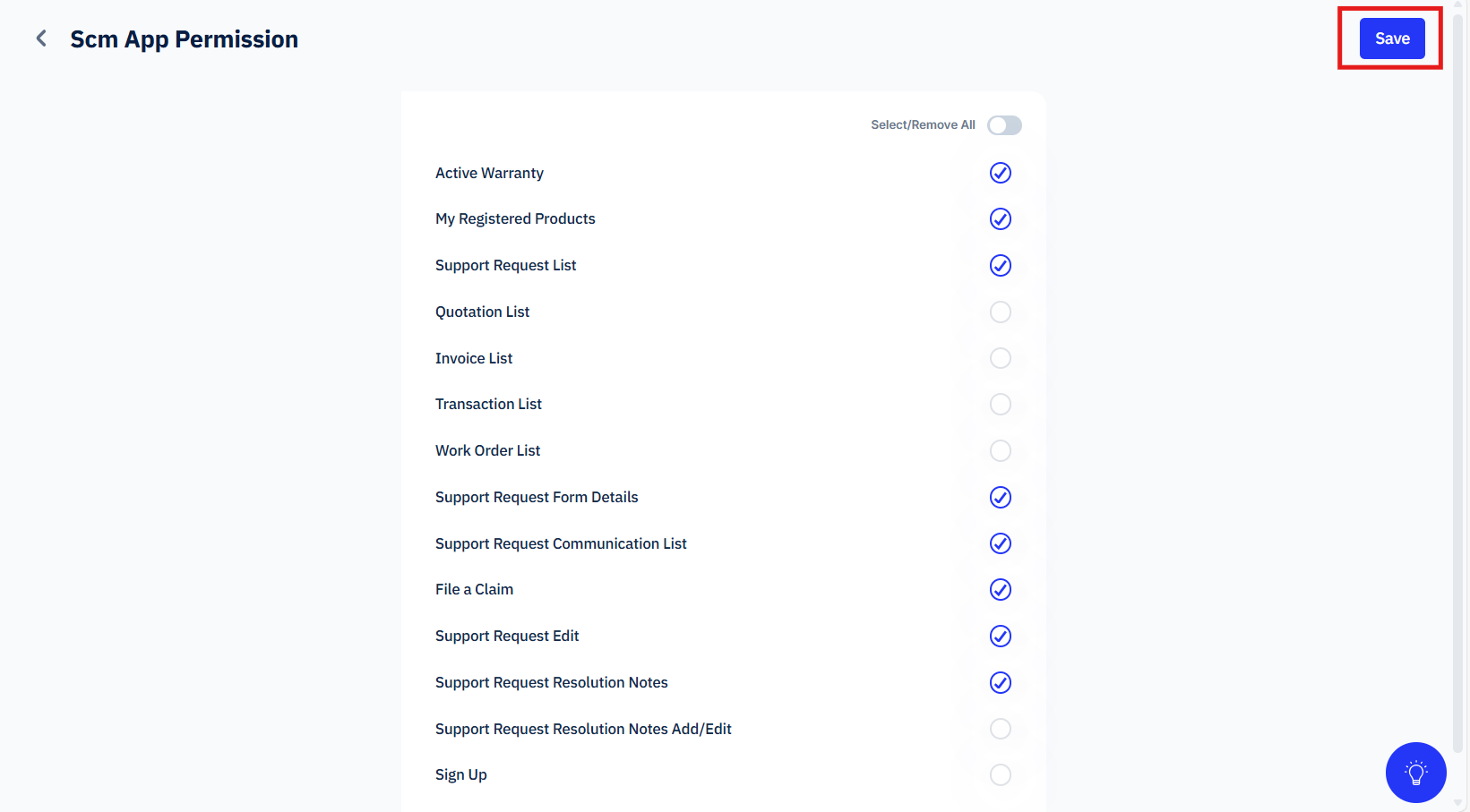Viewport: 1470px width, 812px height.
Task: Enable Support Request Resolution Notes Add/Edit
Action: point(1001,729)
